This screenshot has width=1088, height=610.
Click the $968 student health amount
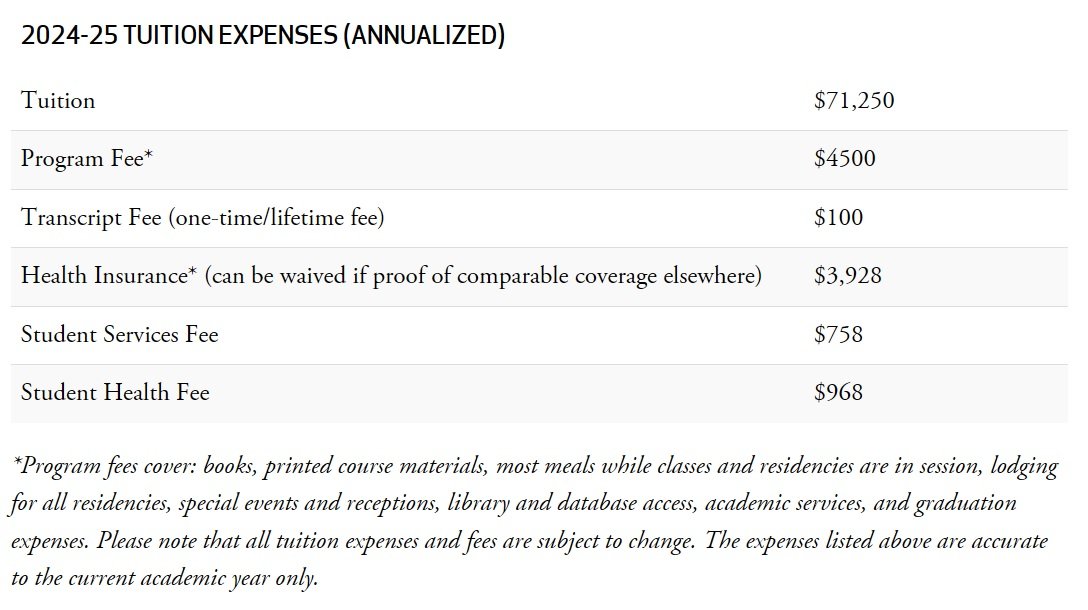(838, 392)
